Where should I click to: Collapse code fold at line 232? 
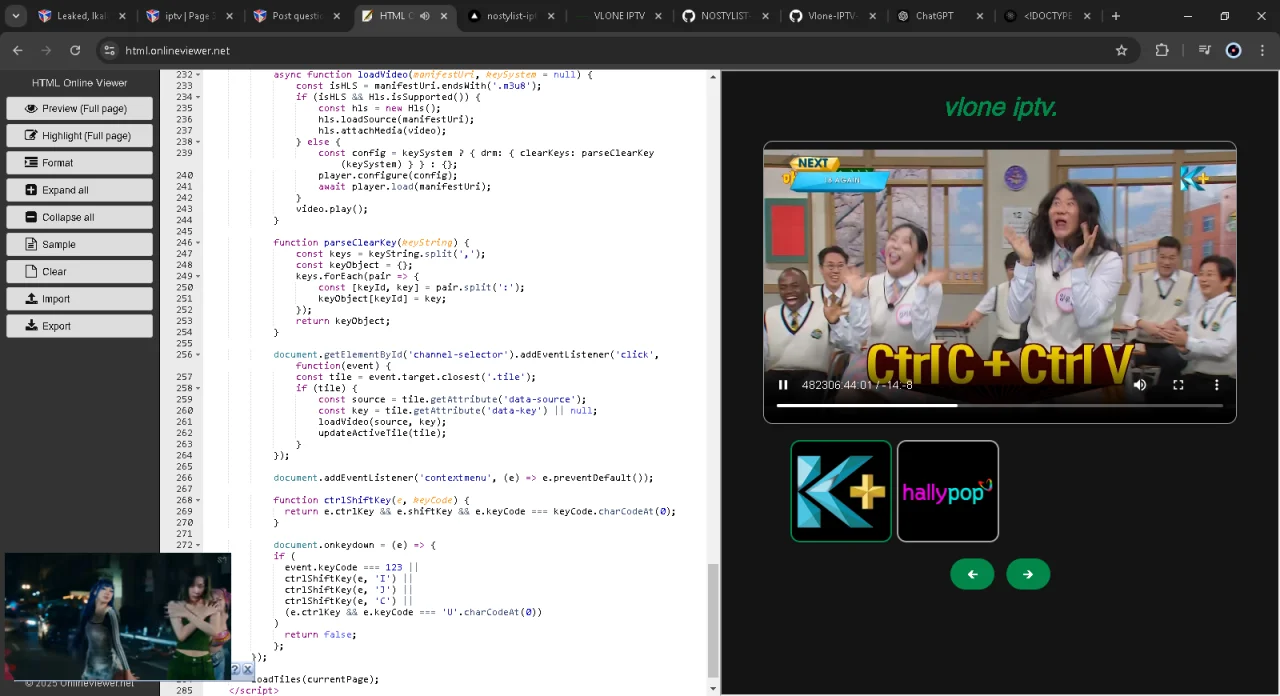click(x=198, y=75)
